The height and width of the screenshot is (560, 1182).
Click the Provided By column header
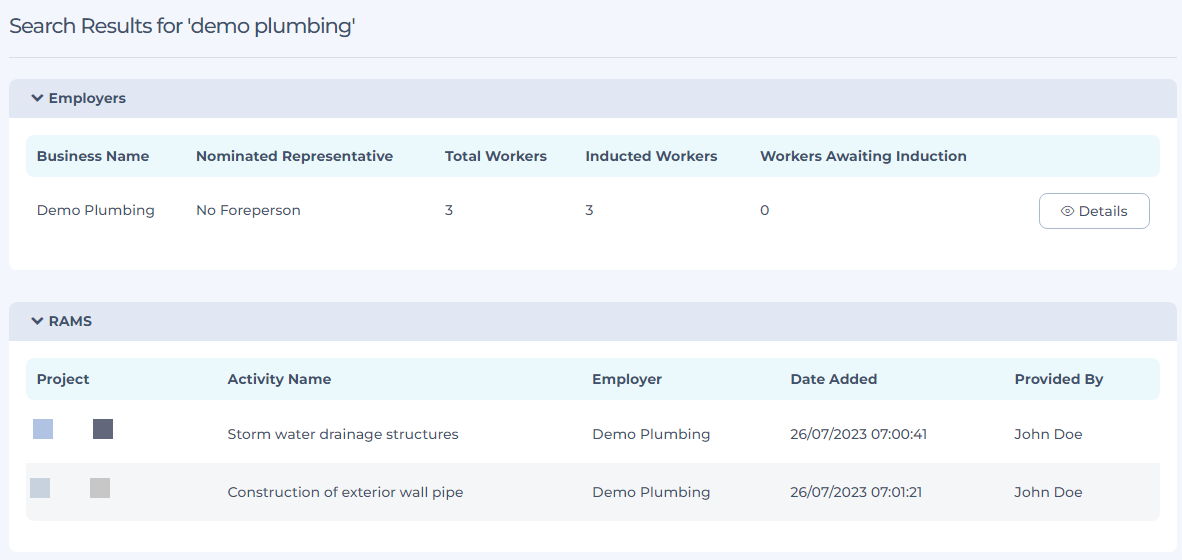pyautogui.click(x=1058, y=379)
